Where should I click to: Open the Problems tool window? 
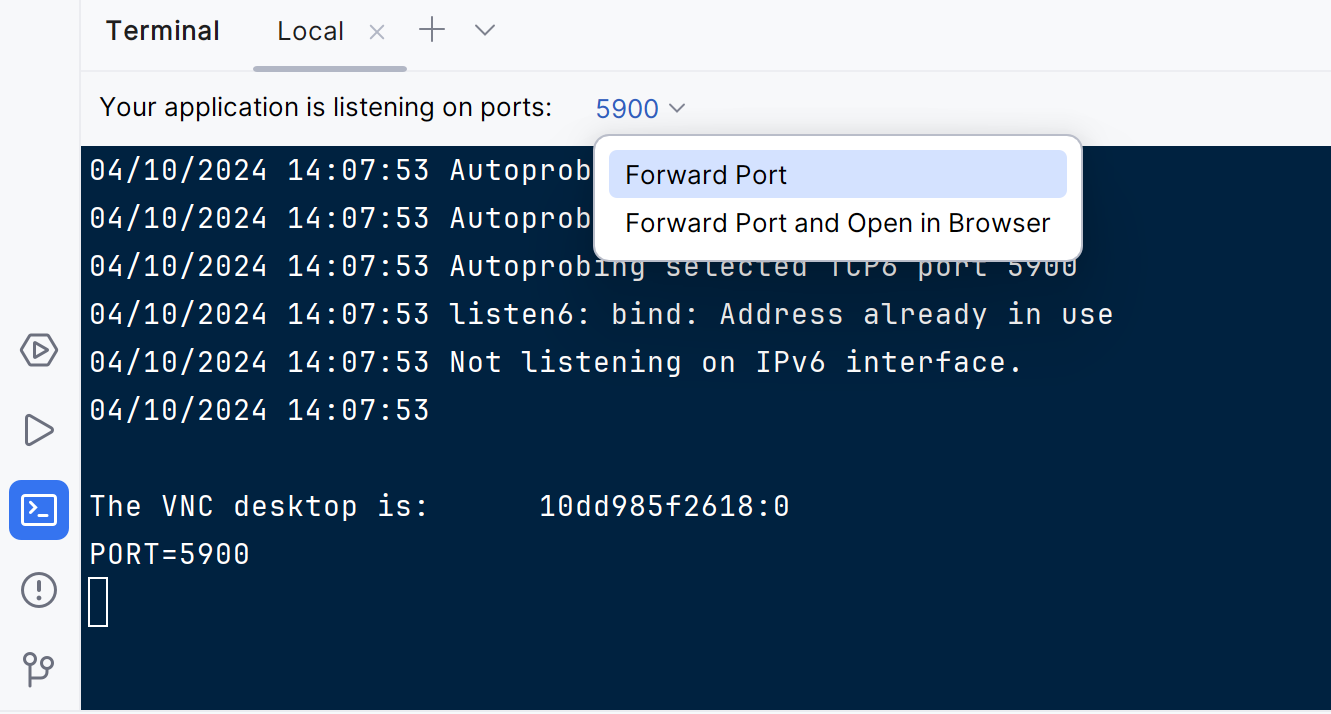pyautogui.click(x=38, y=590)
